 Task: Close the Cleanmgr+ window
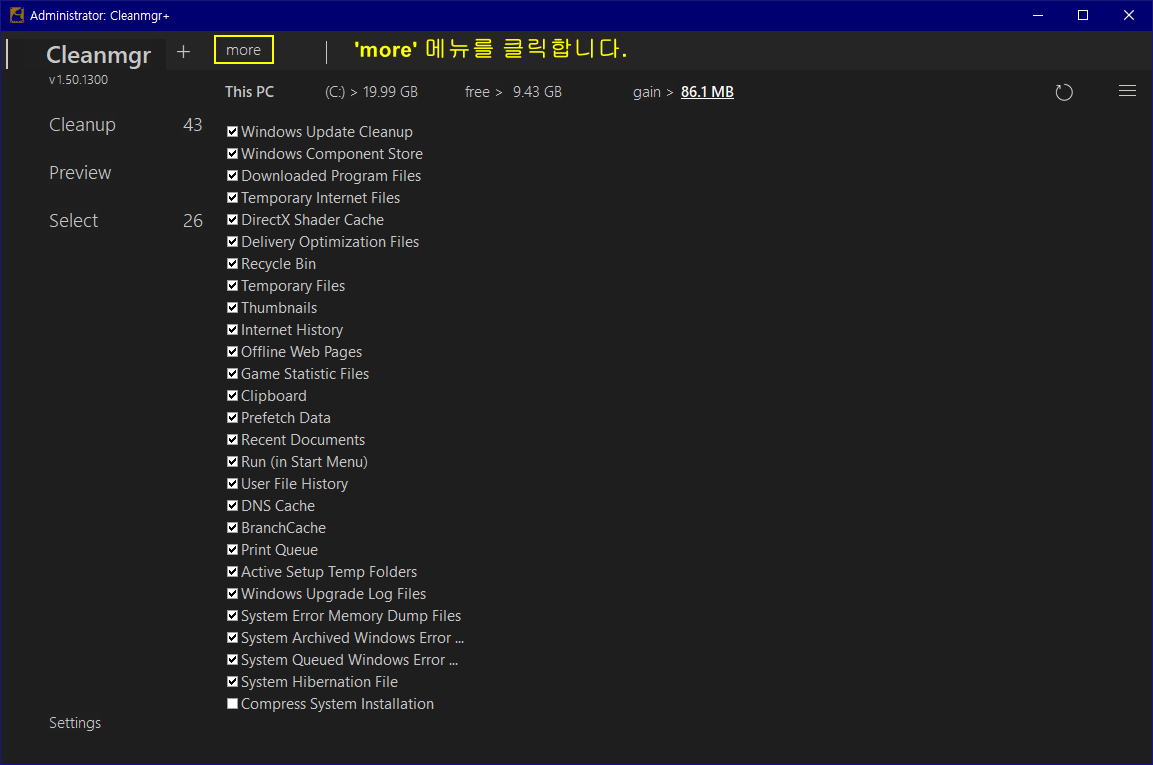tap(1129, 15)
